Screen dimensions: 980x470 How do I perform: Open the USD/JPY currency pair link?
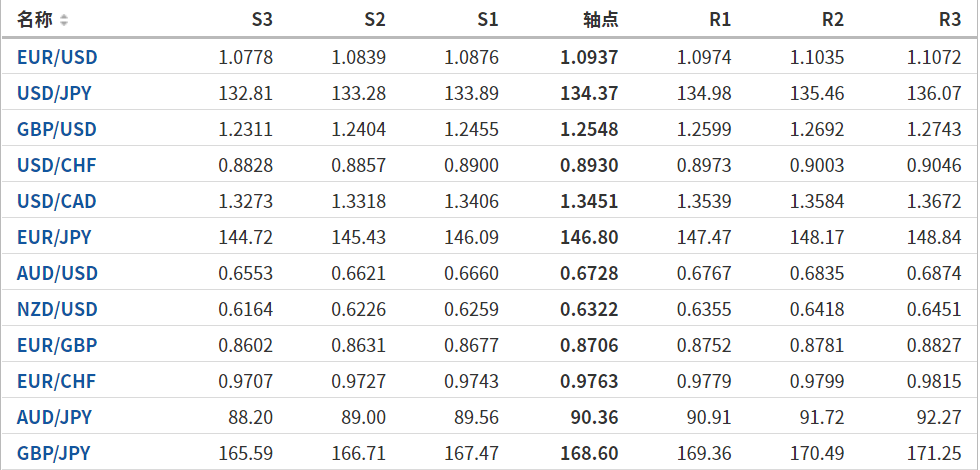55,94
